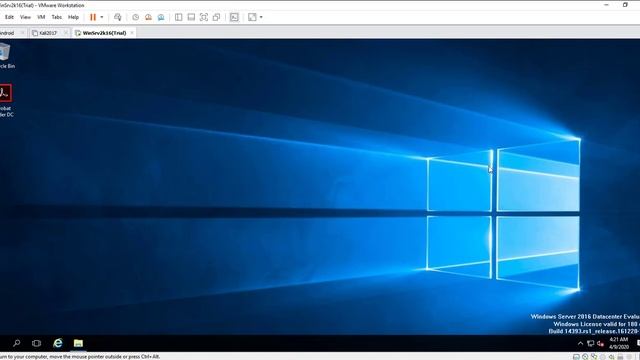The width and height of the screenshot is (640, 360).
Task: Toggle the library sidebar icon
Action: pyautogui.click(x=178, y=17)
